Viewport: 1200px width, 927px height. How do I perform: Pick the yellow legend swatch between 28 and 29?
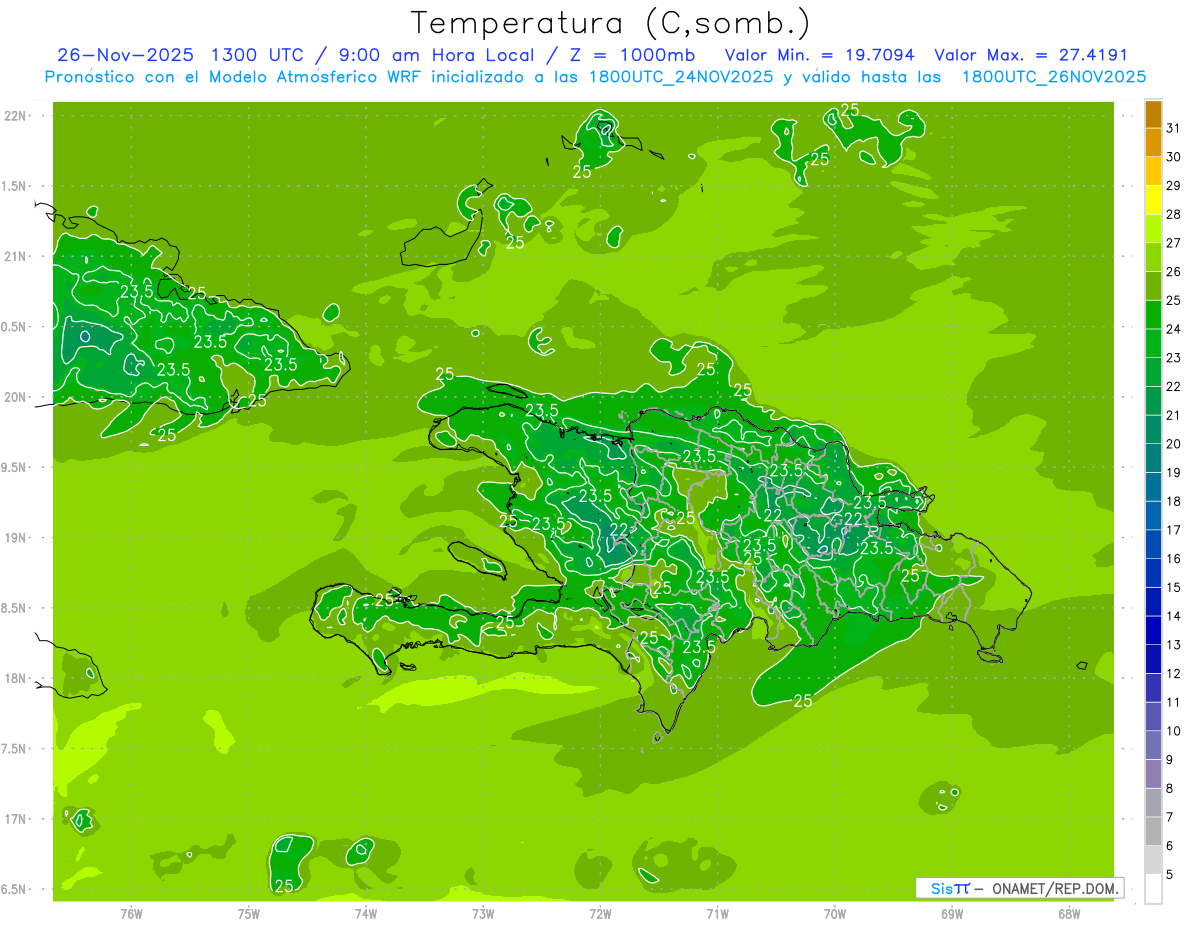coord(1153,200)
